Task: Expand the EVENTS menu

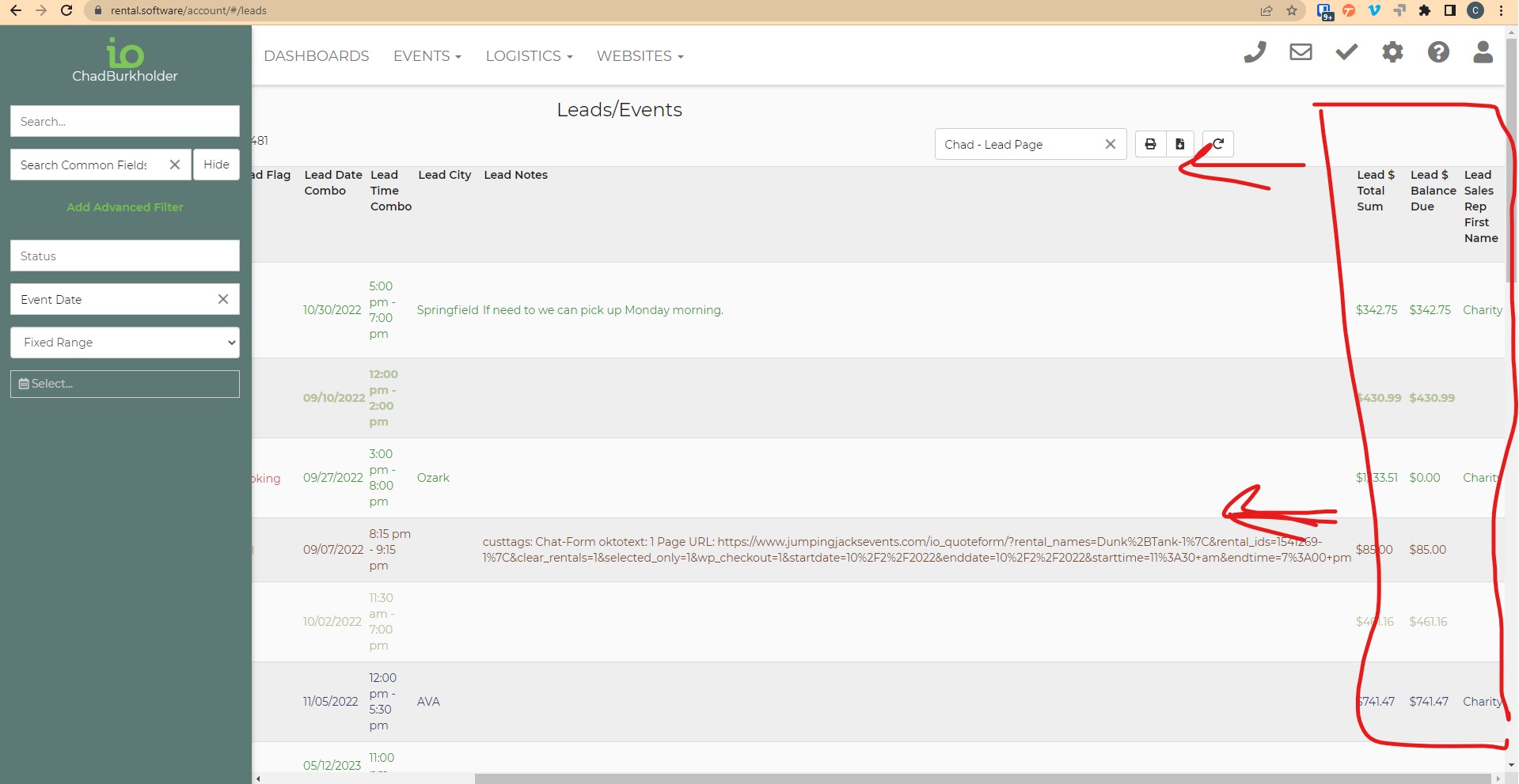Action: click(427, 56)
